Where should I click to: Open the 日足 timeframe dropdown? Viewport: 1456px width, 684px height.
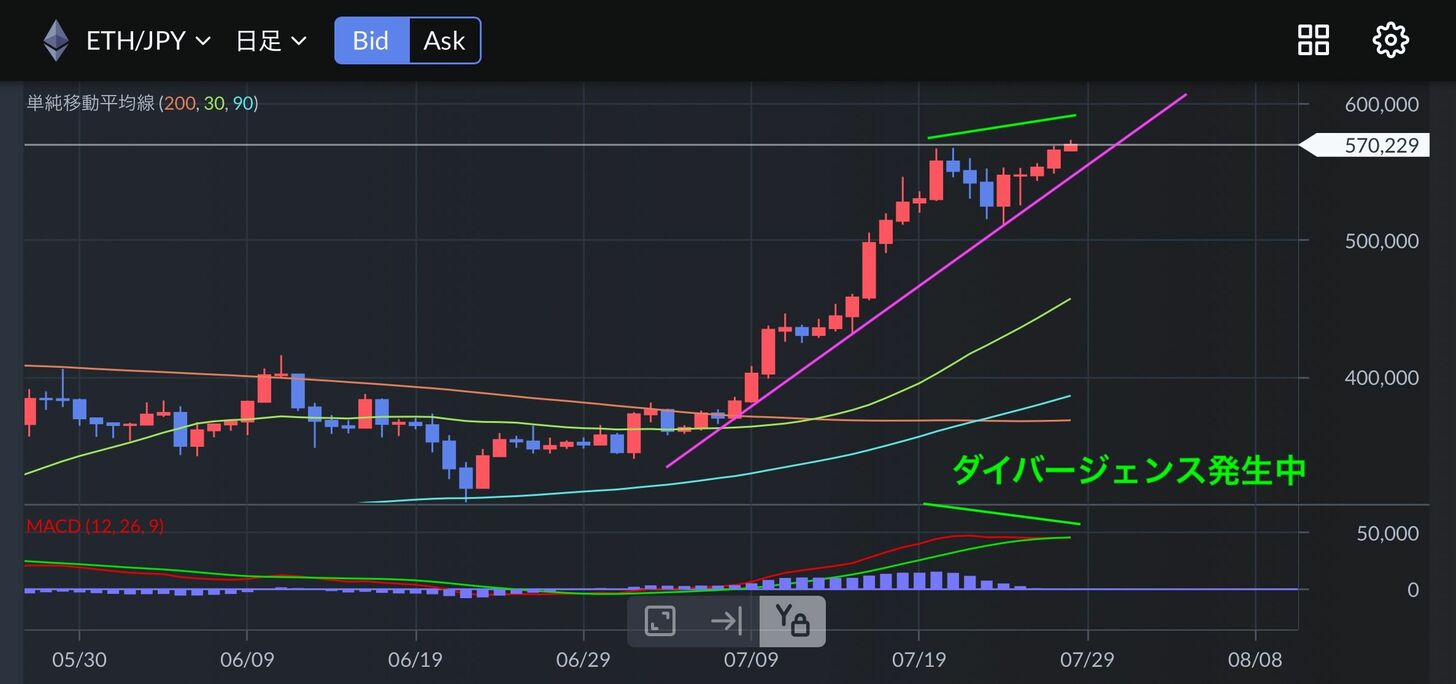coord(270,41)
